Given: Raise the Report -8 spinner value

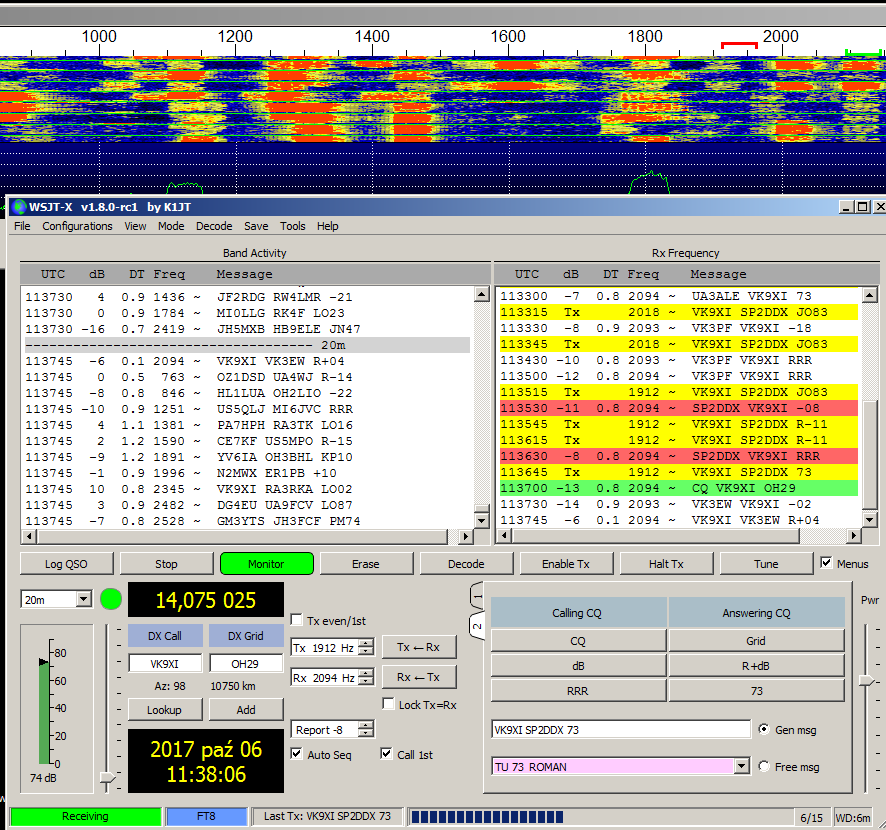Looking at the screenshot, I should pos(366,725).
